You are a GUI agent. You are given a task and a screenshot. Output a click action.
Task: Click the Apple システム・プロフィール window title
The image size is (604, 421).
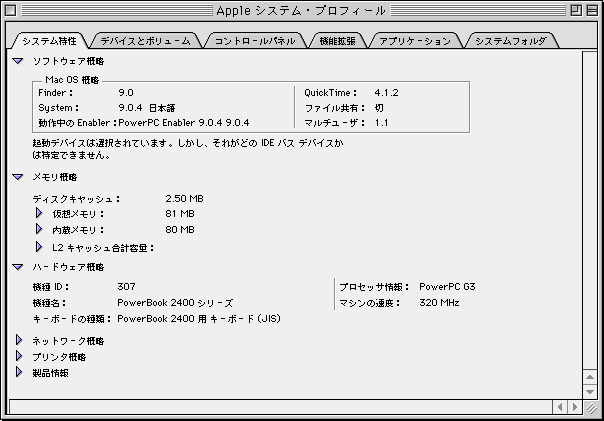coord(301,10)
